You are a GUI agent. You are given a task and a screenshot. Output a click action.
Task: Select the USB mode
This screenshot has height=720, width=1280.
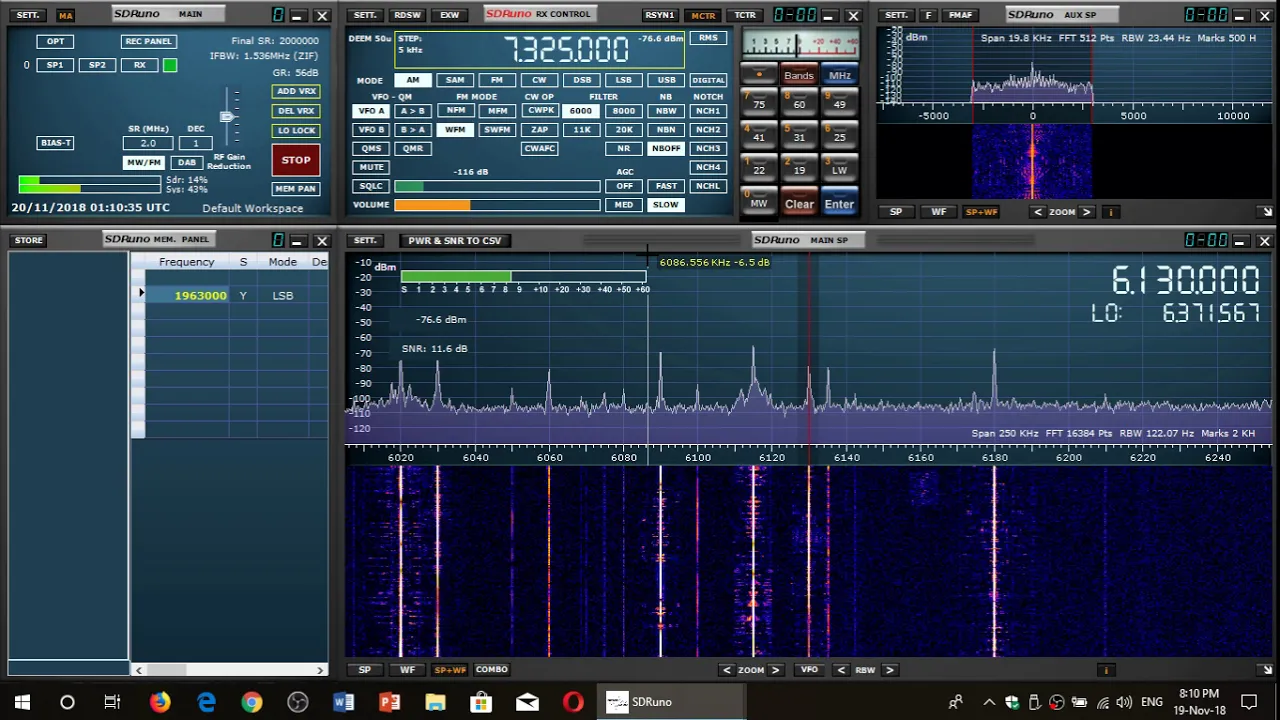click(666, 80)
